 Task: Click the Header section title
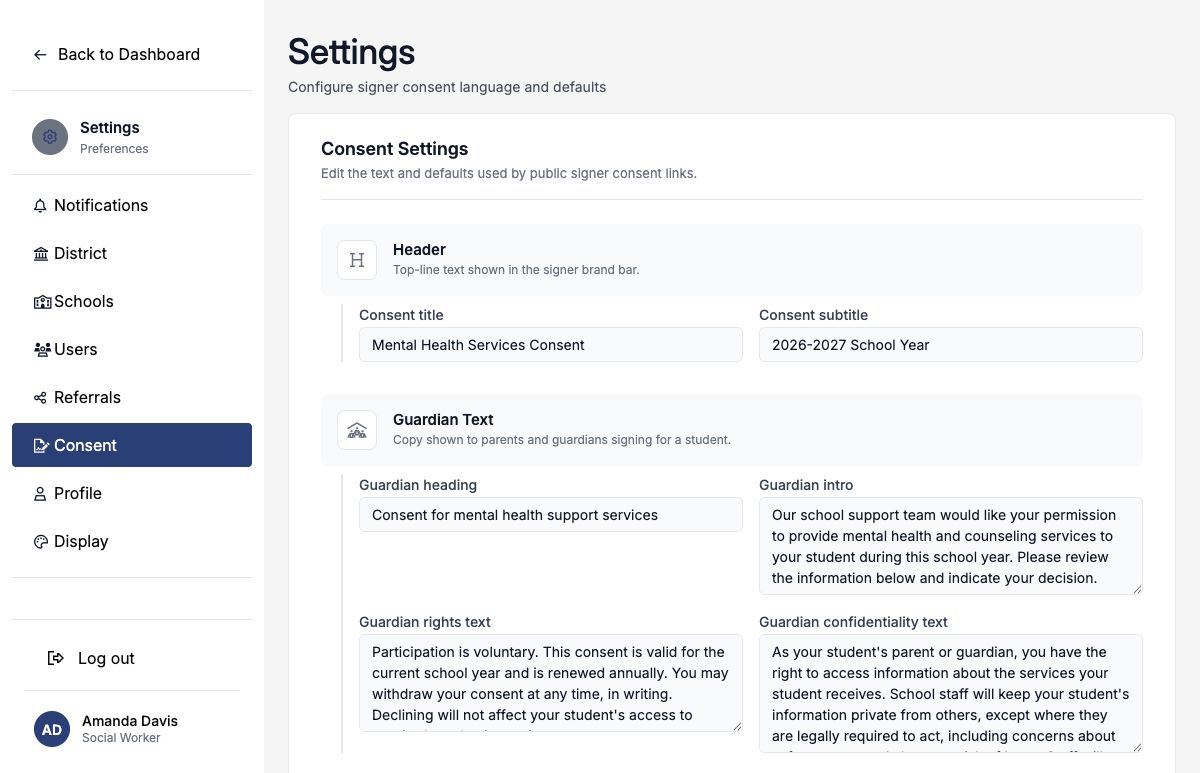tap(419, 250)
